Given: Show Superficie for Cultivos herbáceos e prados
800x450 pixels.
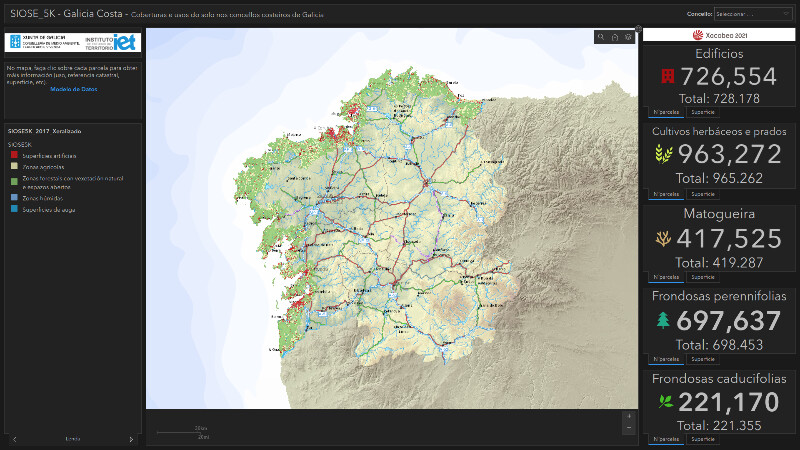Looking at the screenshot, I should 702,194.
